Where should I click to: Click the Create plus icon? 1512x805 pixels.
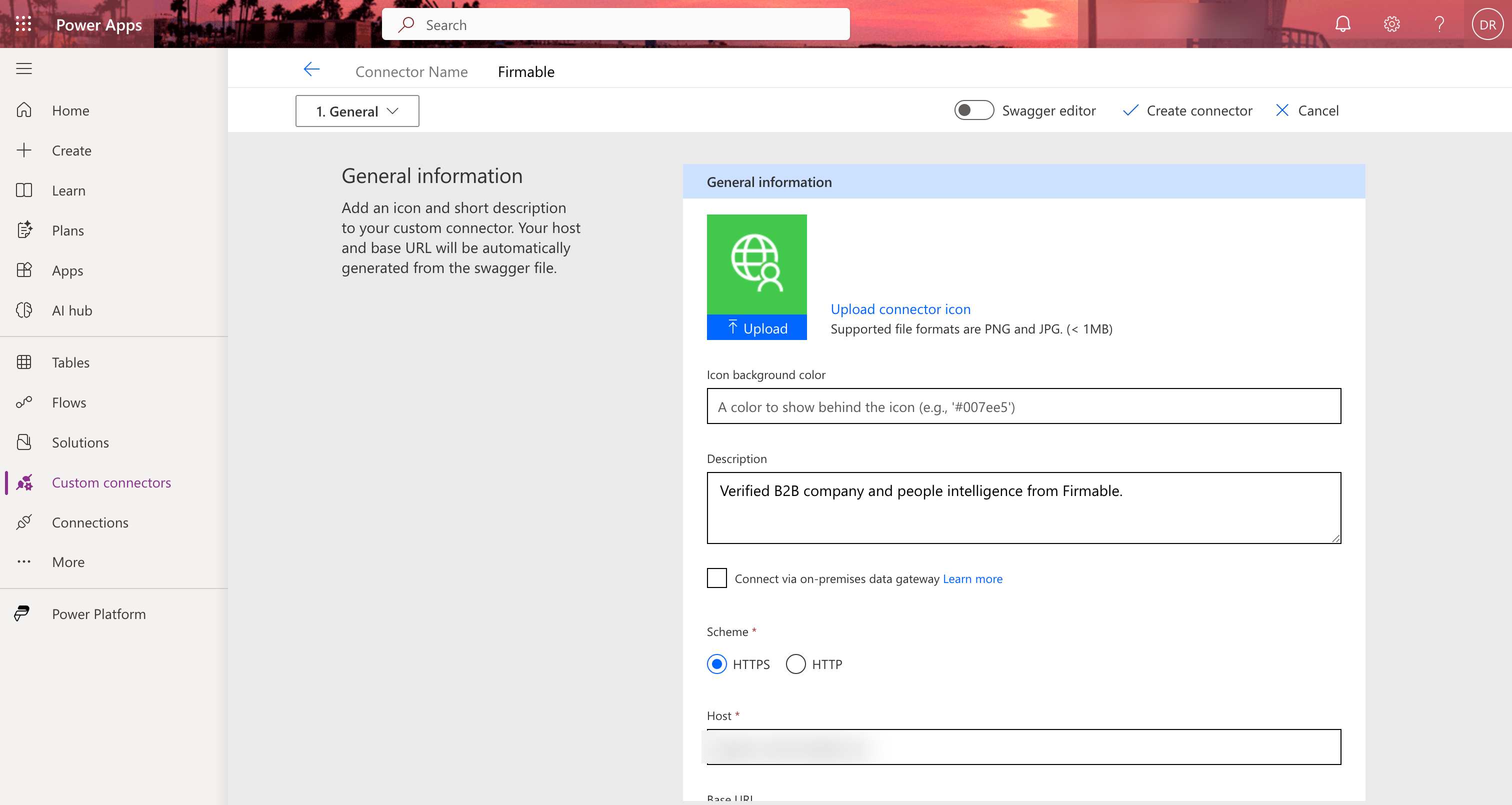[24, 150]
